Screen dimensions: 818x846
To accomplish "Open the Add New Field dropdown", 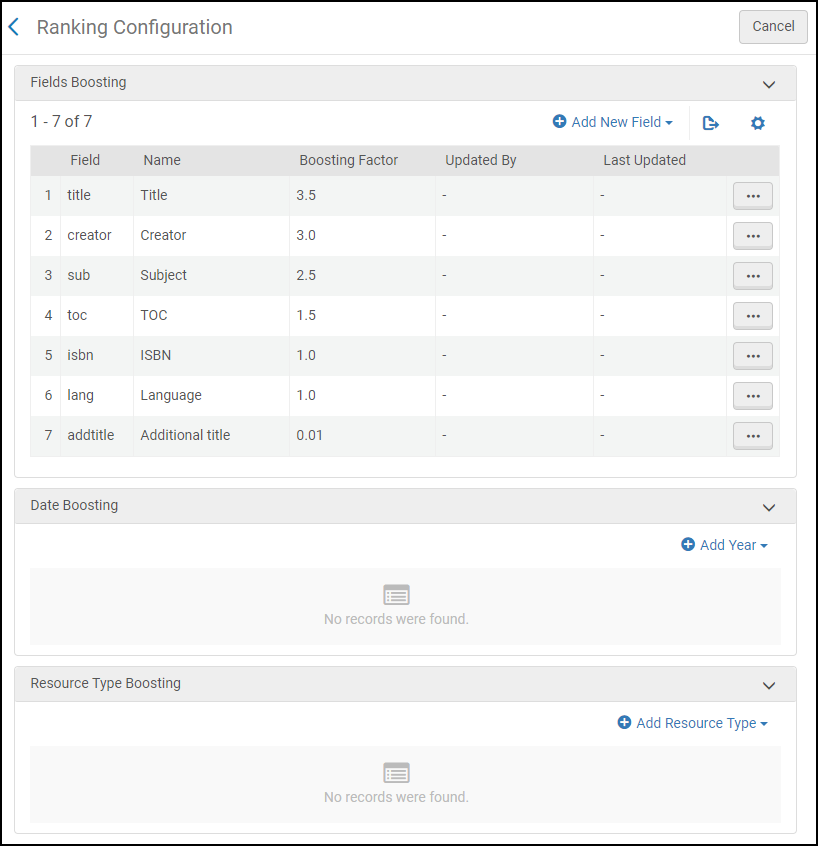I will (x=613, y=122).
